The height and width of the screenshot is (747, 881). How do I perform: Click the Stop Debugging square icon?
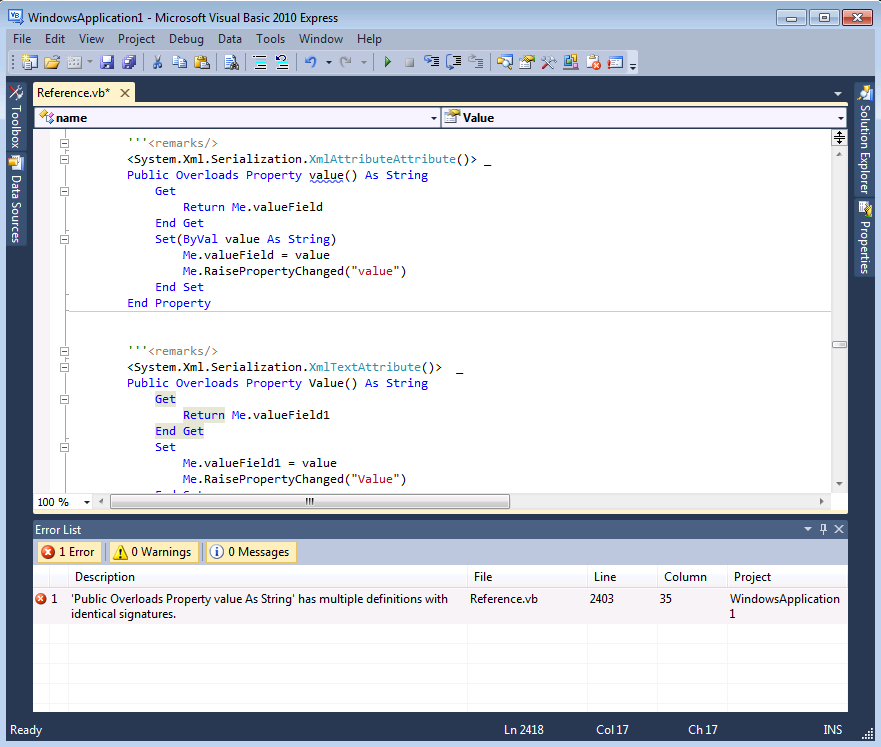click(x=410, y=62)
